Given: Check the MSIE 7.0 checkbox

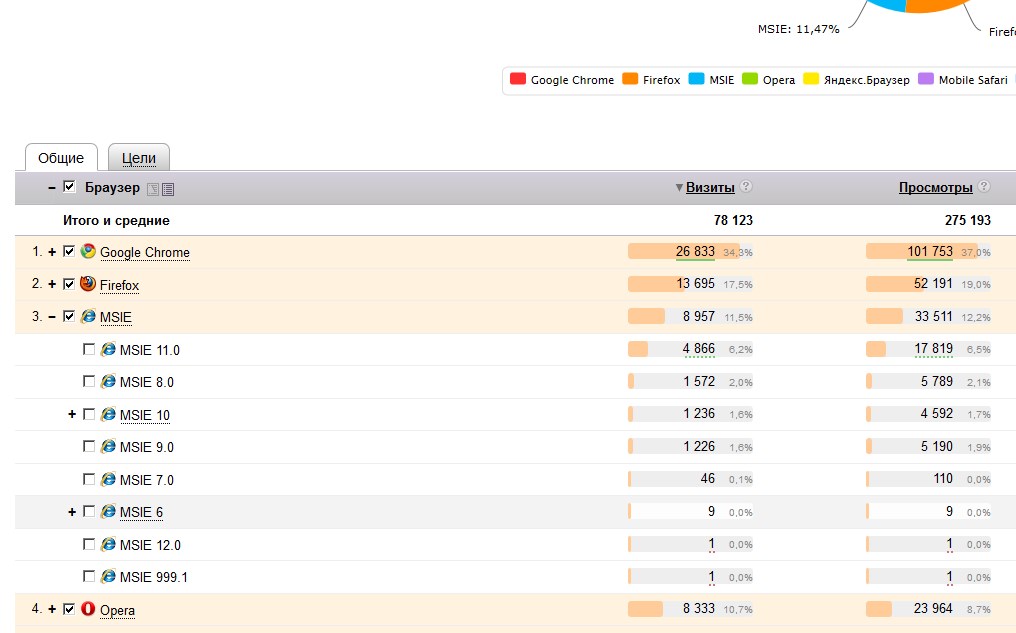Looking at the screenshot, I should tap(89, 479).
